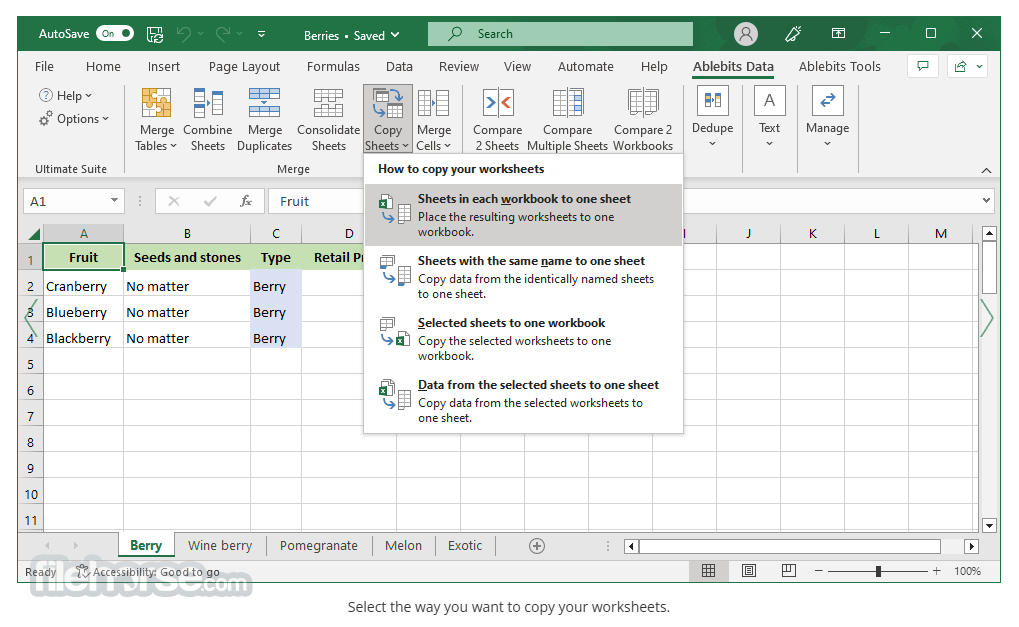The image size is (1019, 627).
Task: Zoom in with plus button
Action: 936,571
